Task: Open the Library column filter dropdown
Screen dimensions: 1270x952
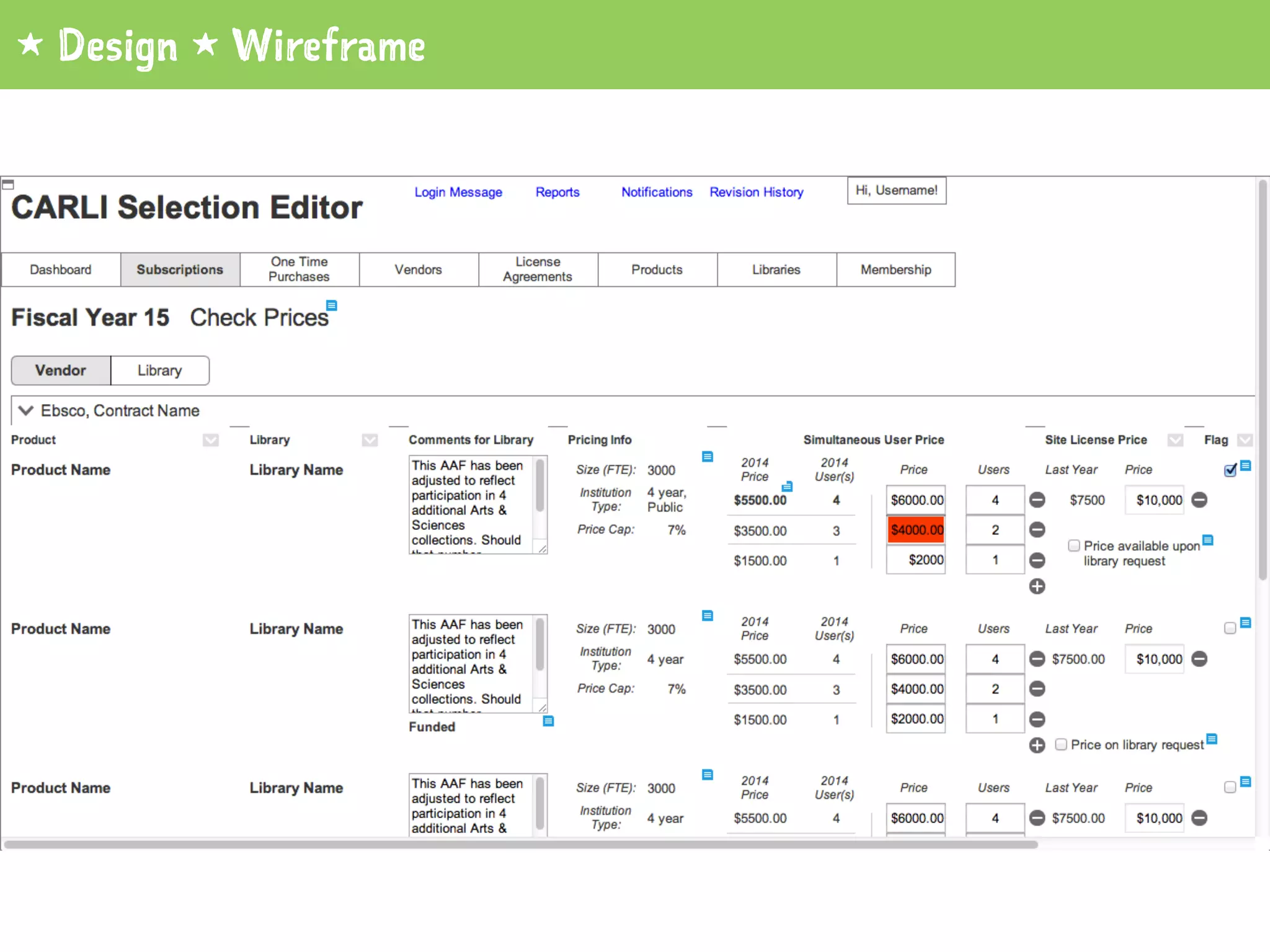Action: 370,440
